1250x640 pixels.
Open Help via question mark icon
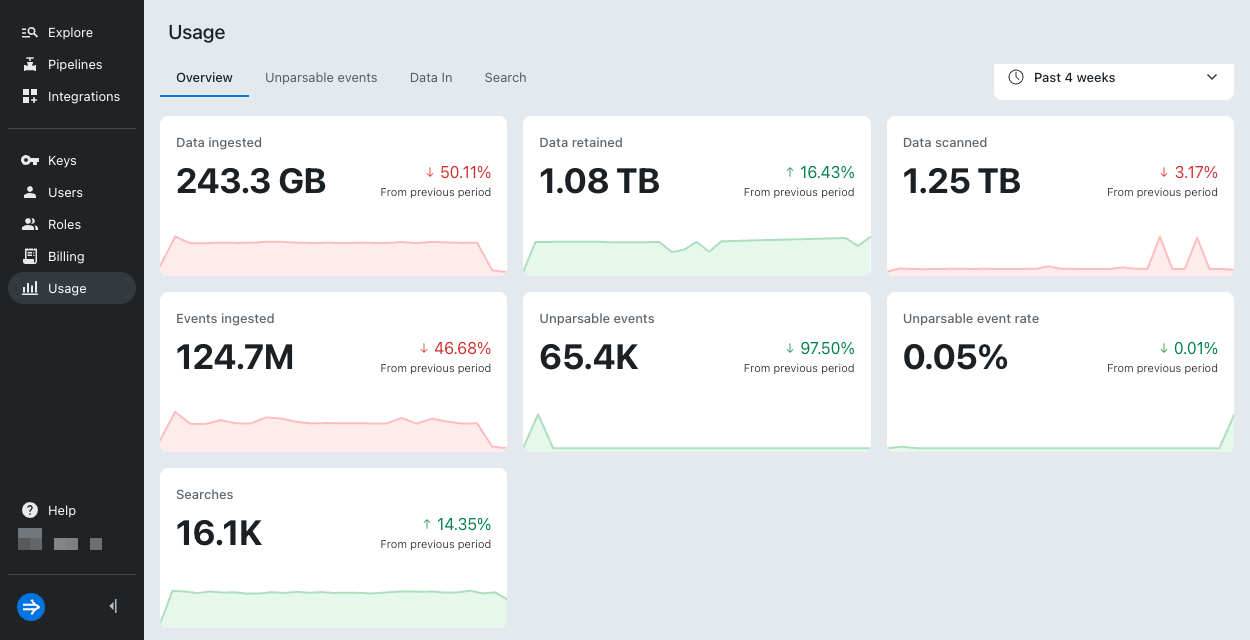tap(30, 511)
